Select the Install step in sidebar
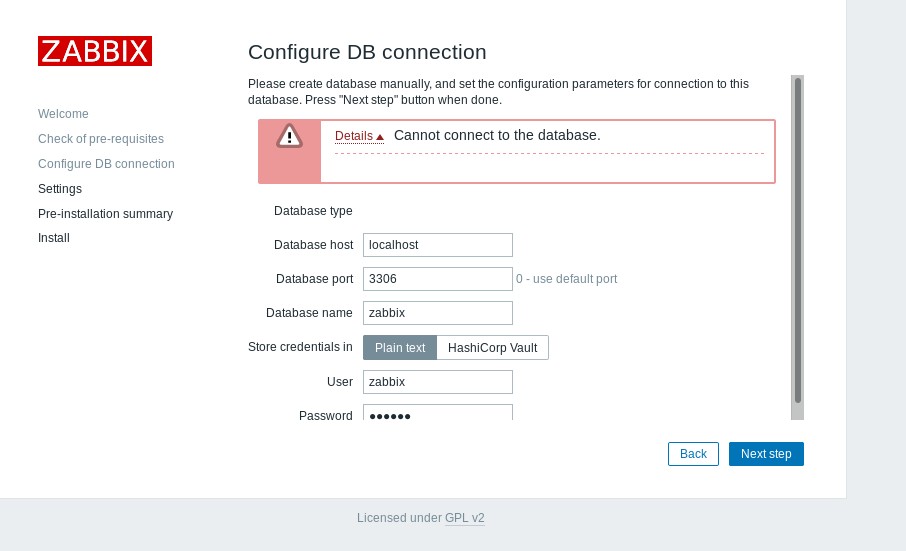Image resolution: width=906 pixels, height=551 pixels. click(x=54, y=238)
